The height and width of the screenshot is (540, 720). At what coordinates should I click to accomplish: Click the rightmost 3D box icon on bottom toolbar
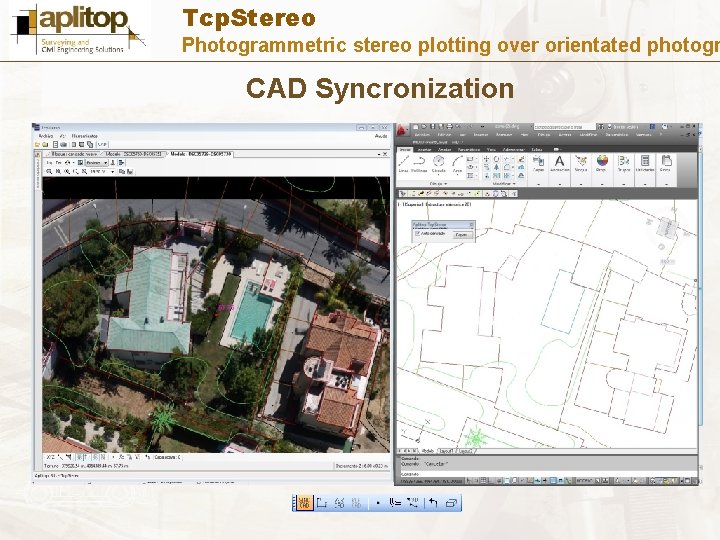coord(451,503)
